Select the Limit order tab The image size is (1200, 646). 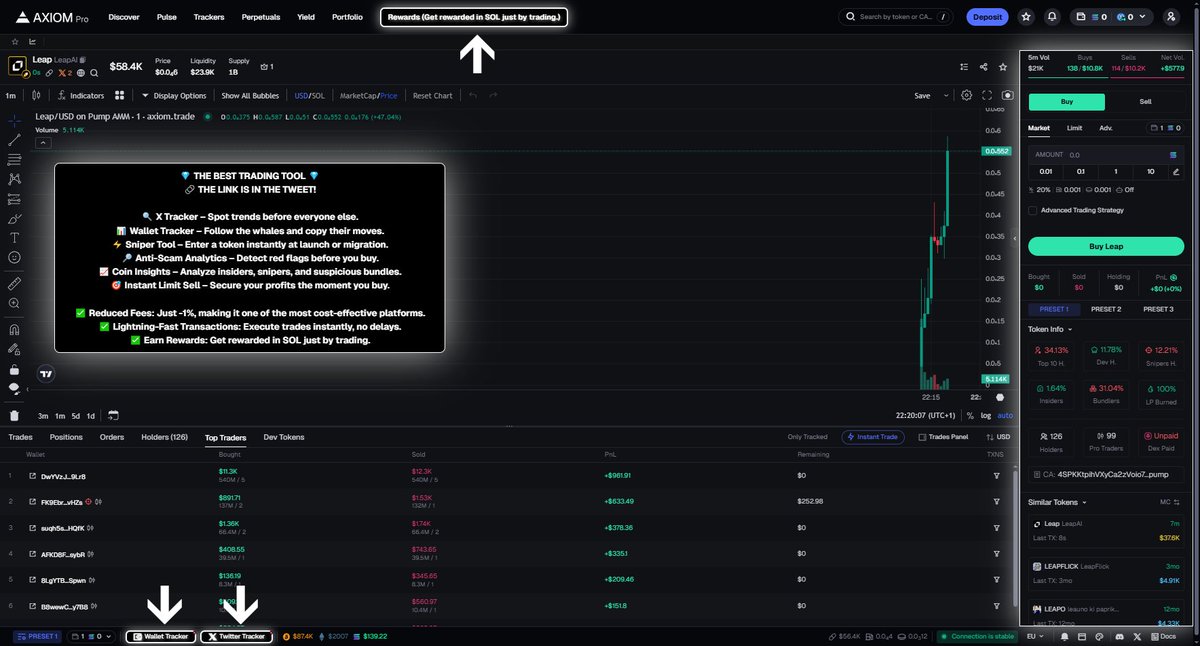1074,128
